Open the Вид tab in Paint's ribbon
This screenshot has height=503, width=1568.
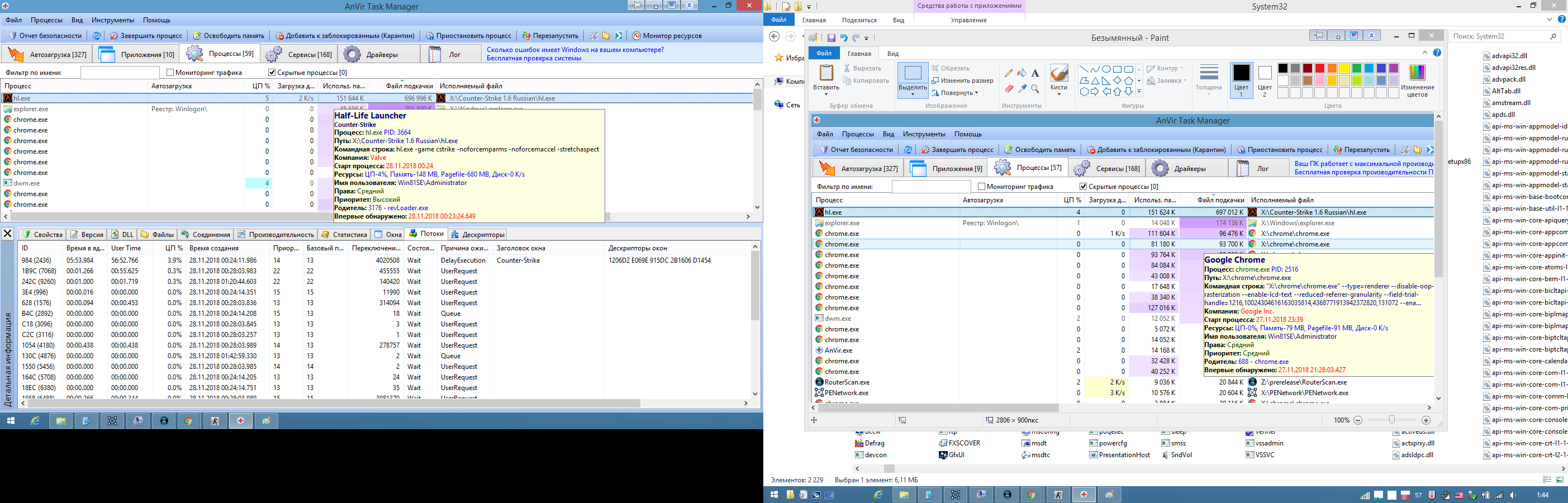pyautogui.click(x=893, y=54)
